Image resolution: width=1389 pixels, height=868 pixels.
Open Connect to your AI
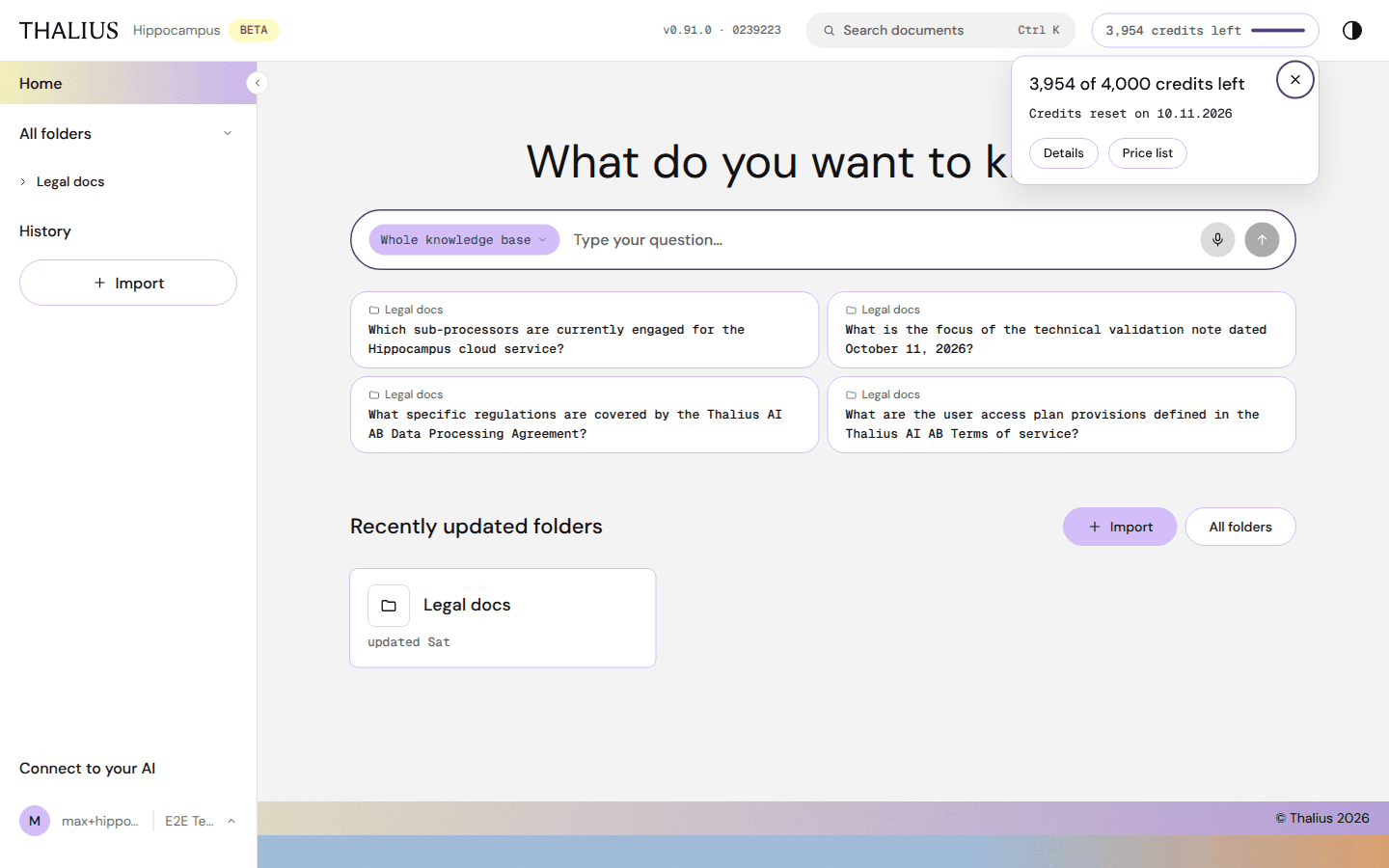point(87,769)
